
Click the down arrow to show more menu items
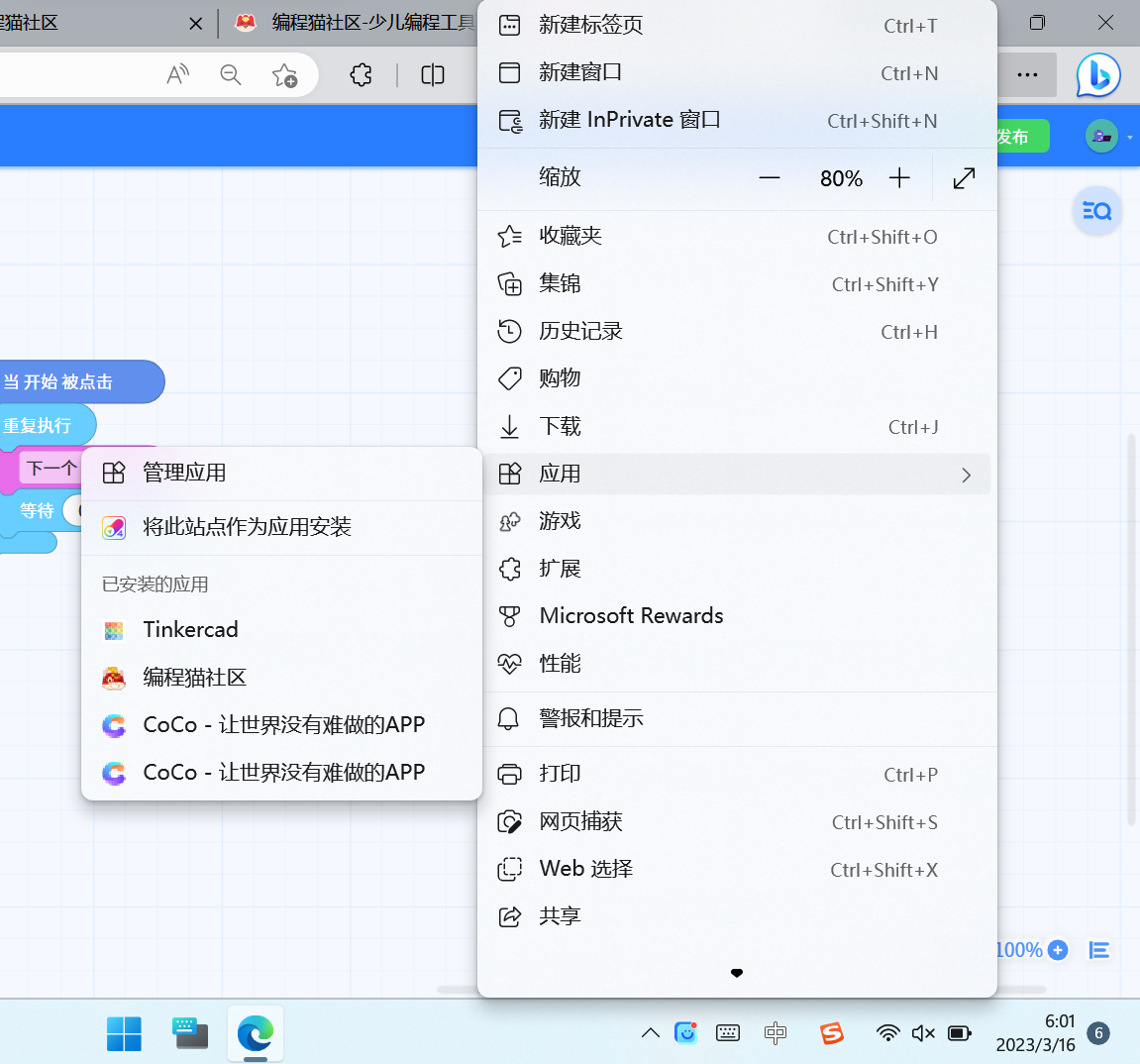(737, 973)
